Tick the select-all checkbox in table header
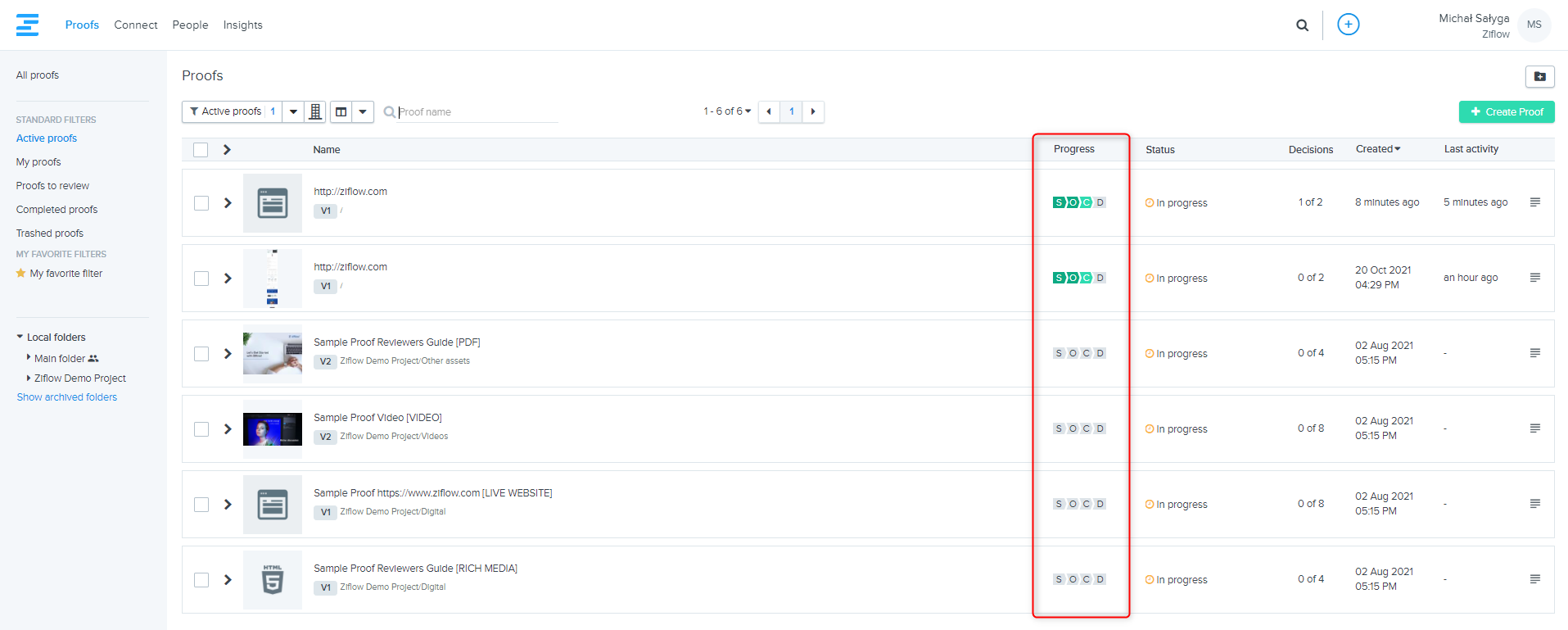Image resolution: width=1568 pixels, height=630 pixels. (x=201, y=150)
